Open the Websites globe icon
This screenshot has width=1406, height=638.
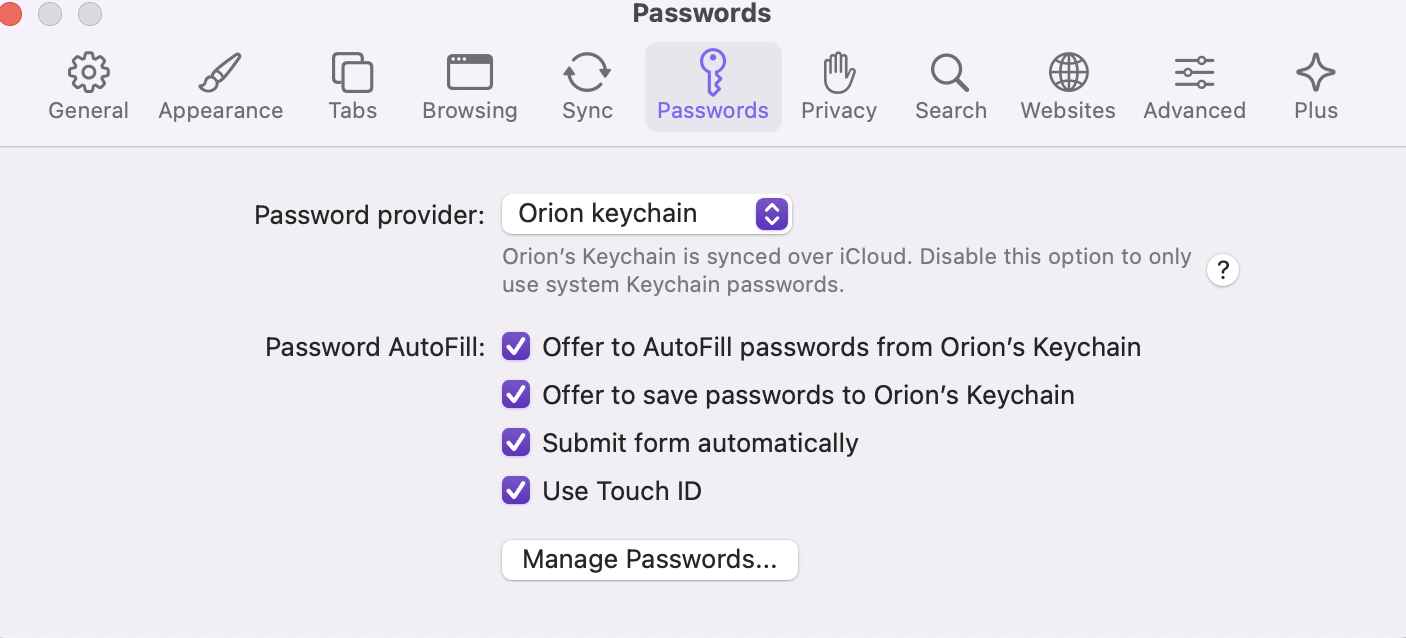[1068, 73]
